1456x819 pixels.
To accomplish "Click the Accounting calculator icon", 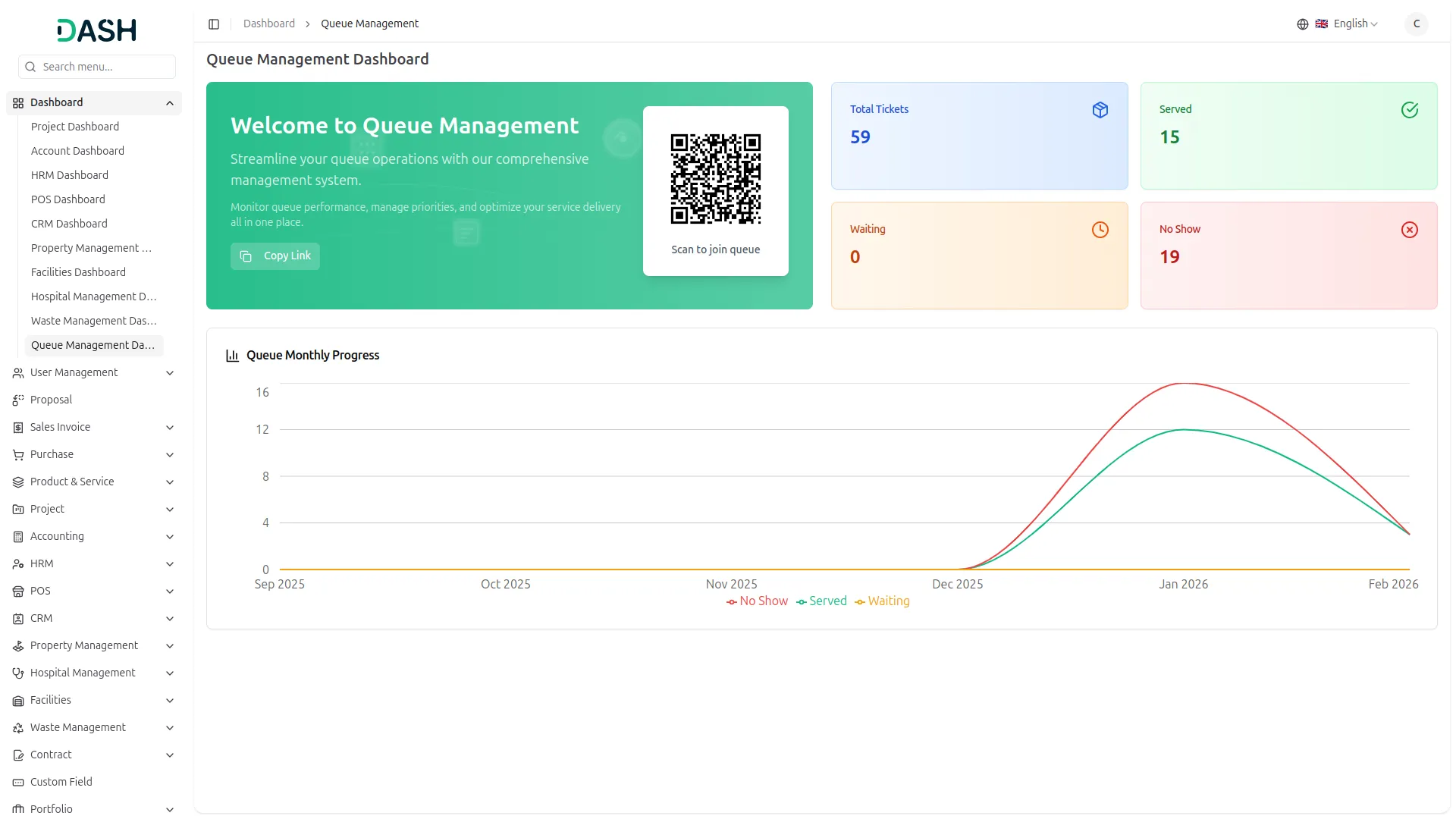I will [x=17, y=536].
